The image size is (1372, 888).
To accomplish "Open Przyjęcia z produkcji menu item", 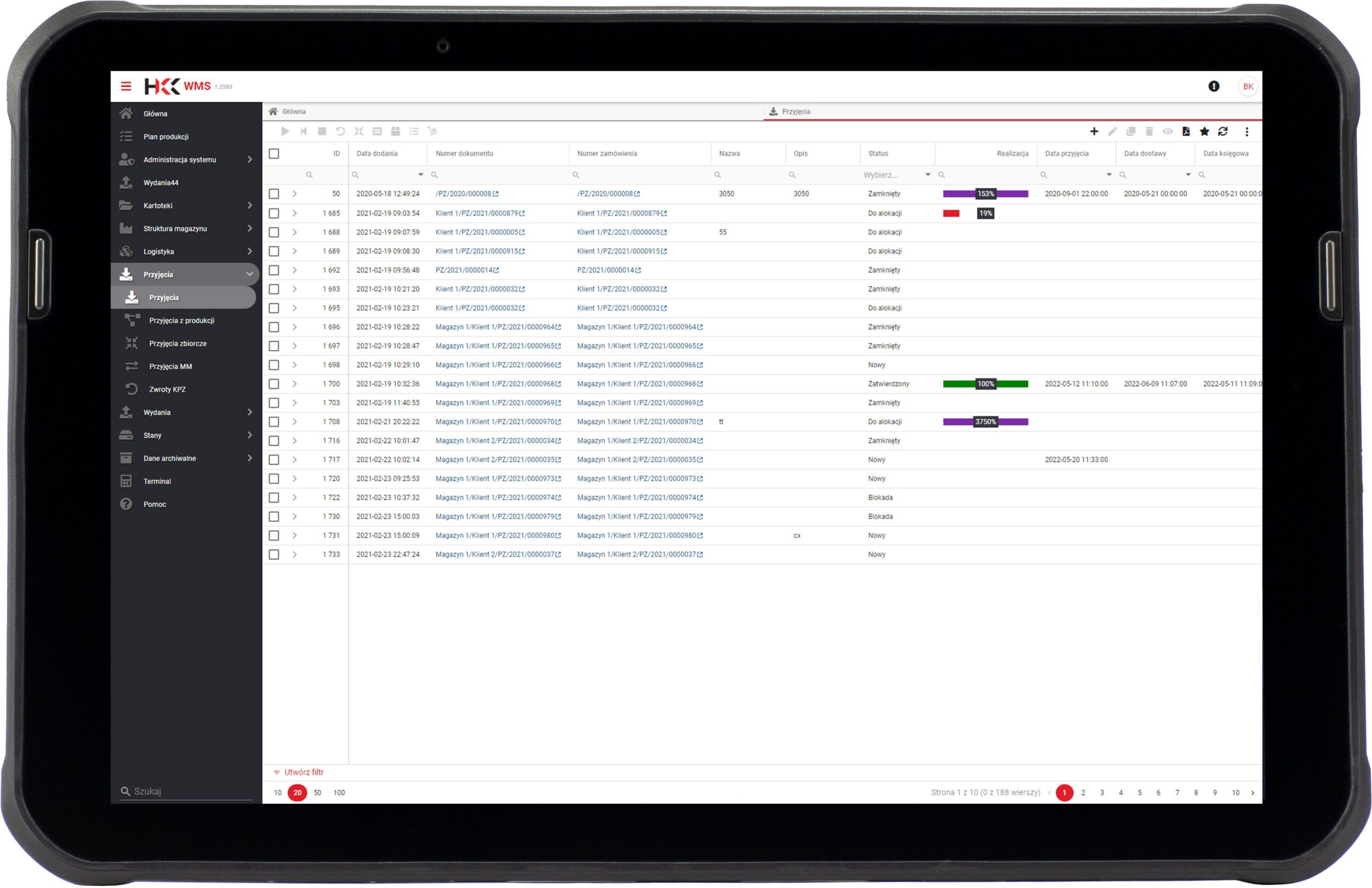I will pyautogui.click(x=181, y=321).
